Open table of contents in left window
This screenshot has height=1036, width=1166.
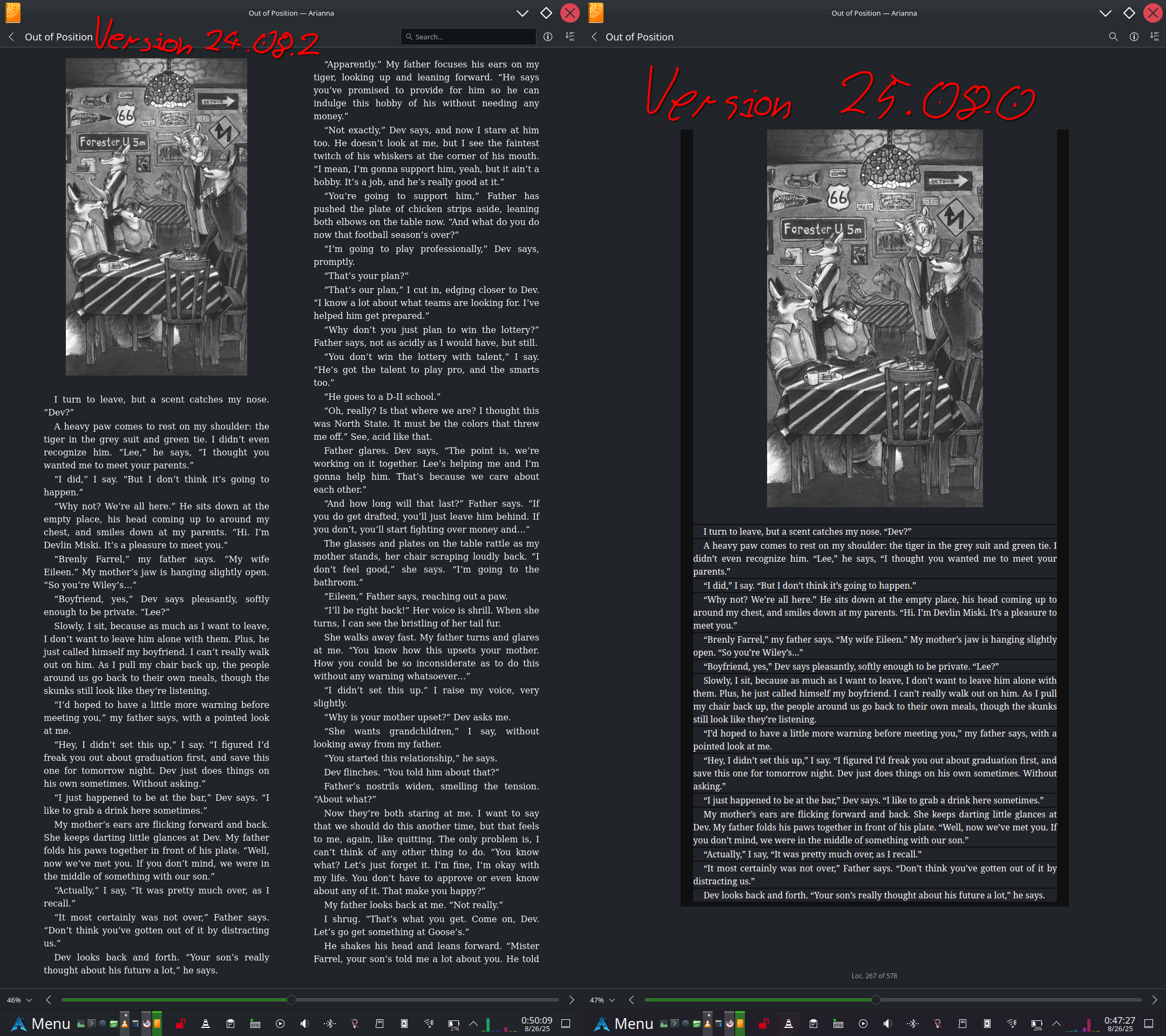[x=570, y=37]
